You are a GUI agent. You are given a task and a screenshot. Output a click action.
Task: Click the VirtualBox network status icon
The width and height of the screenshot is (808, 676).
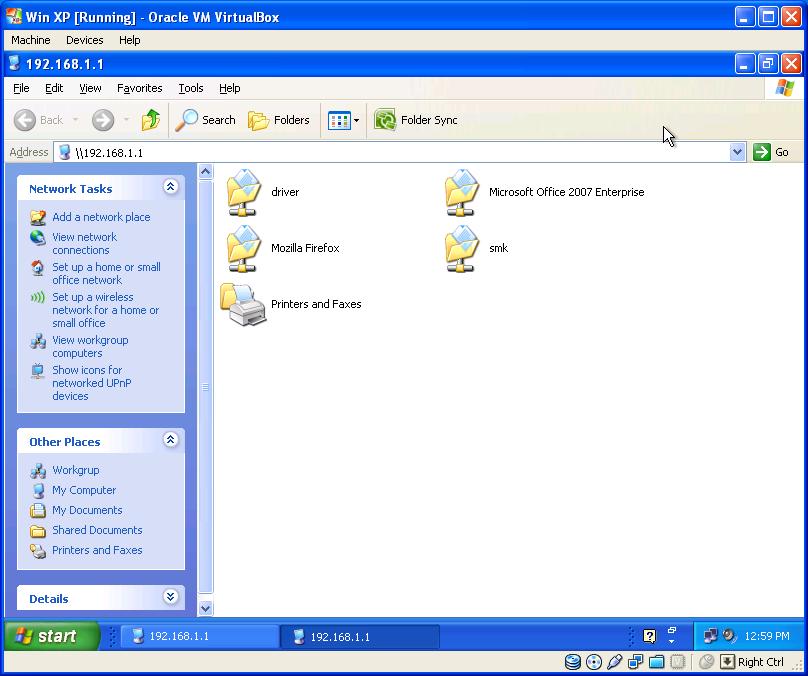[635, 662]
